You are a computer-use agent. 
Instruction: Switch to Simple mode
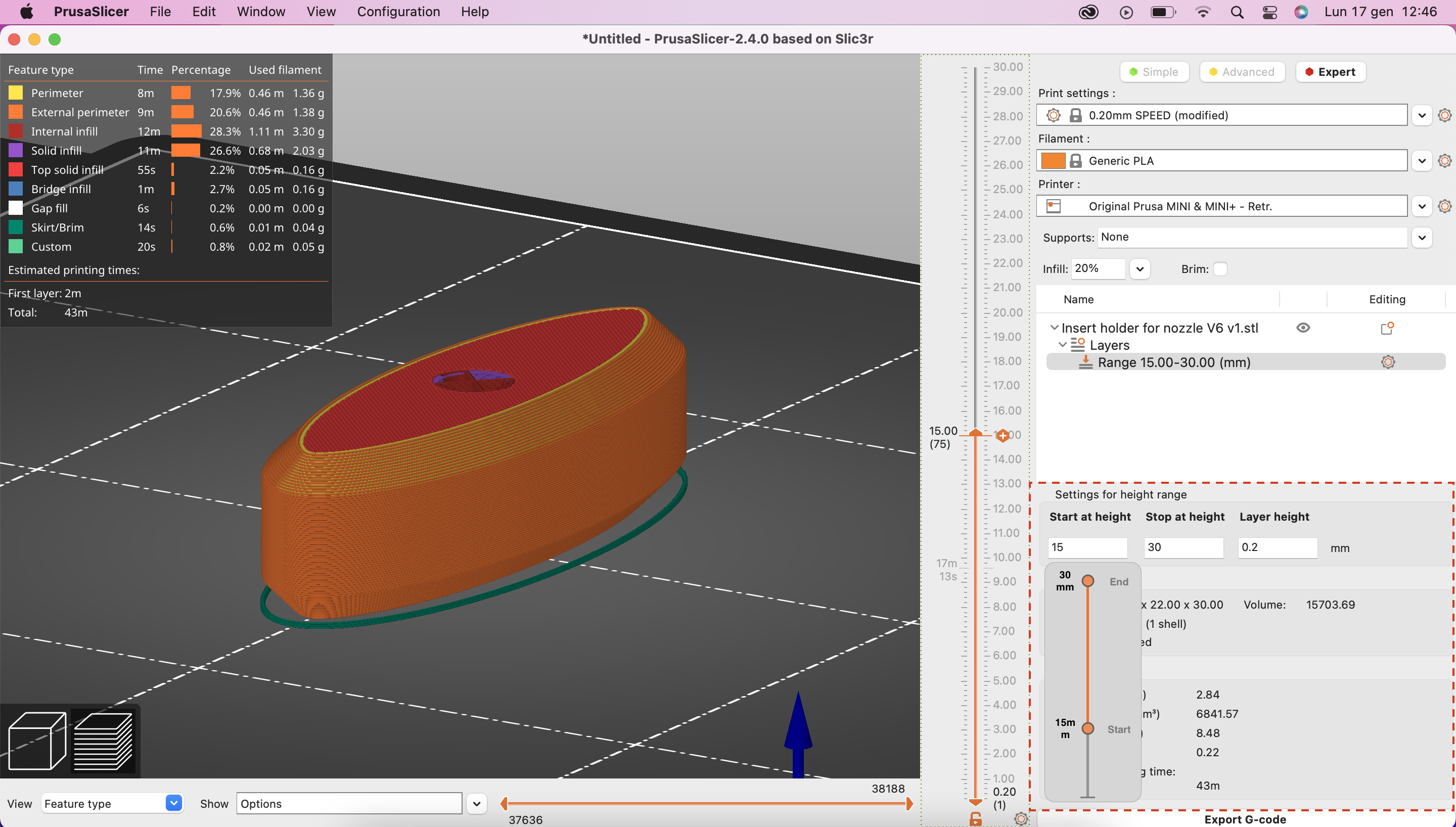coord(1155,72)
